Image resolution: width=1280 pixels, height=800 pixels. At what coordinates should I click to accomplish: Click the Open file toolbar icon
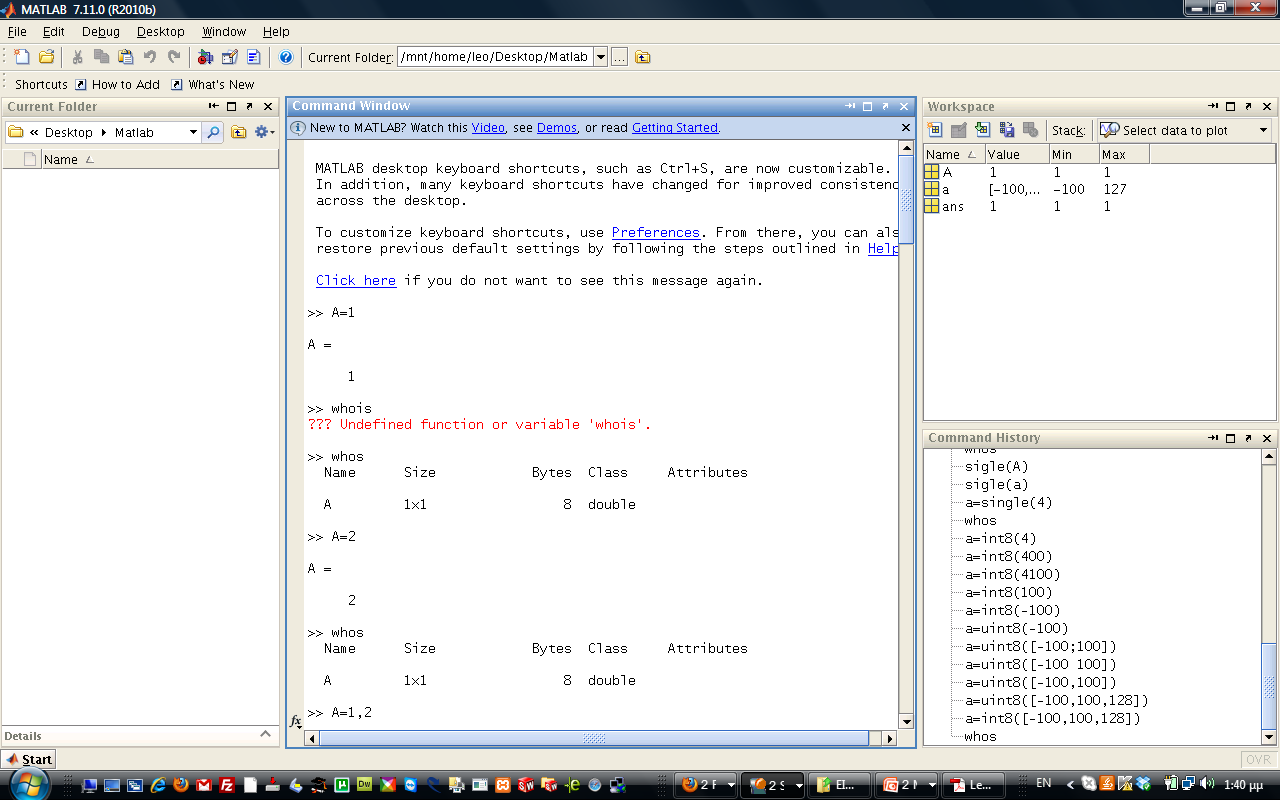pyautogui.click(x=46, y=57)
